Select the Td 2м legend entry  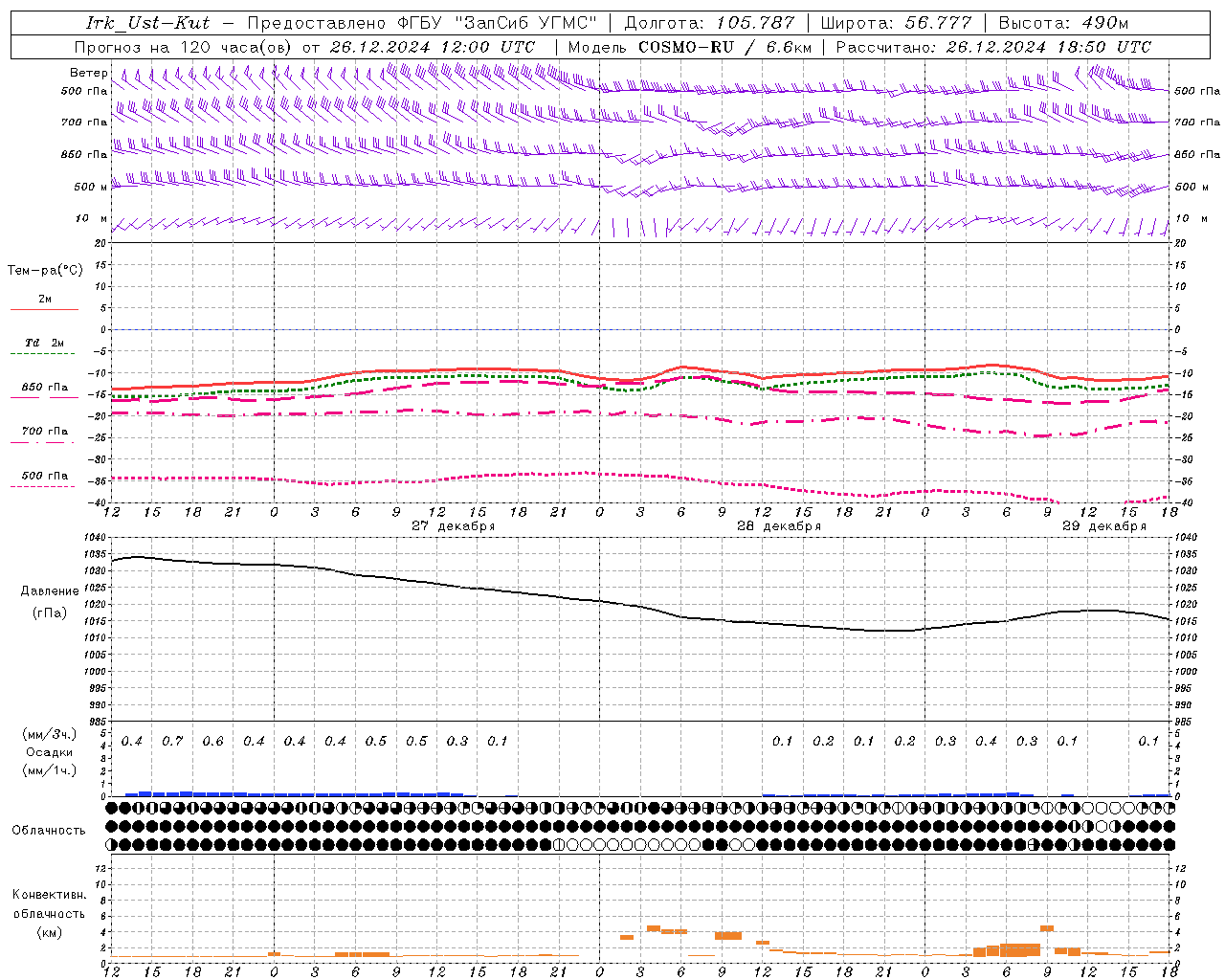pos(45,343)
